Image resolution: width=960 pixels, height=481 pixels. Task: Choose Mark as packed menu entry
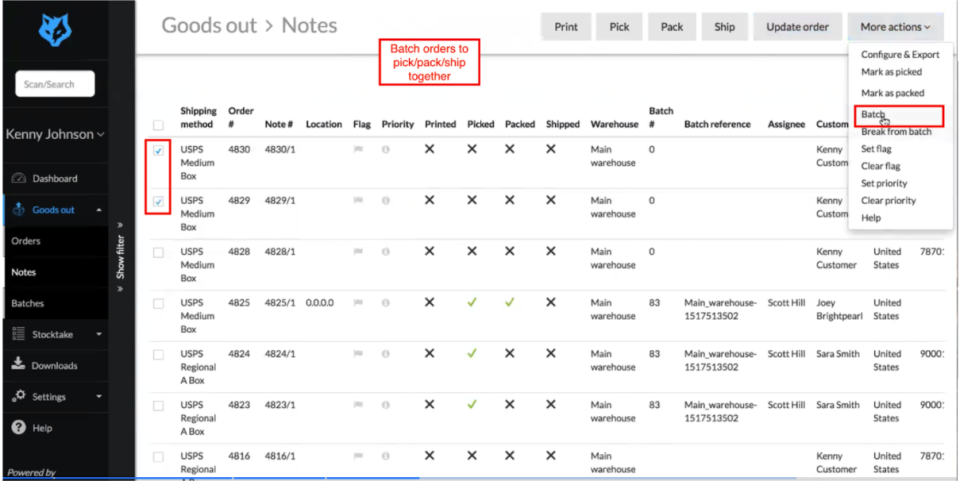(893, 93)
